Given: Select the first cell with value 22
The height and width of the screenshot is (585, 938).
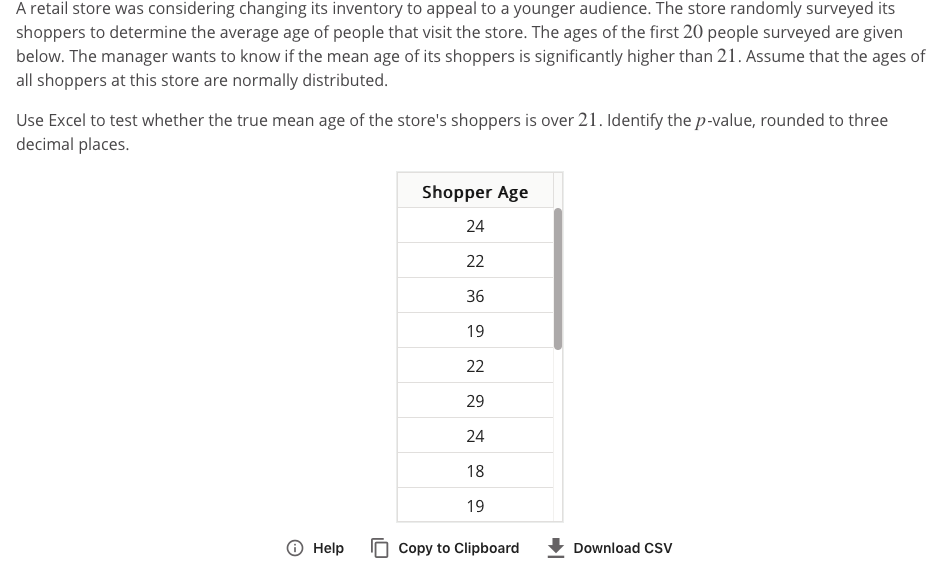Looking at the screenshot, I should pos(476,261).
